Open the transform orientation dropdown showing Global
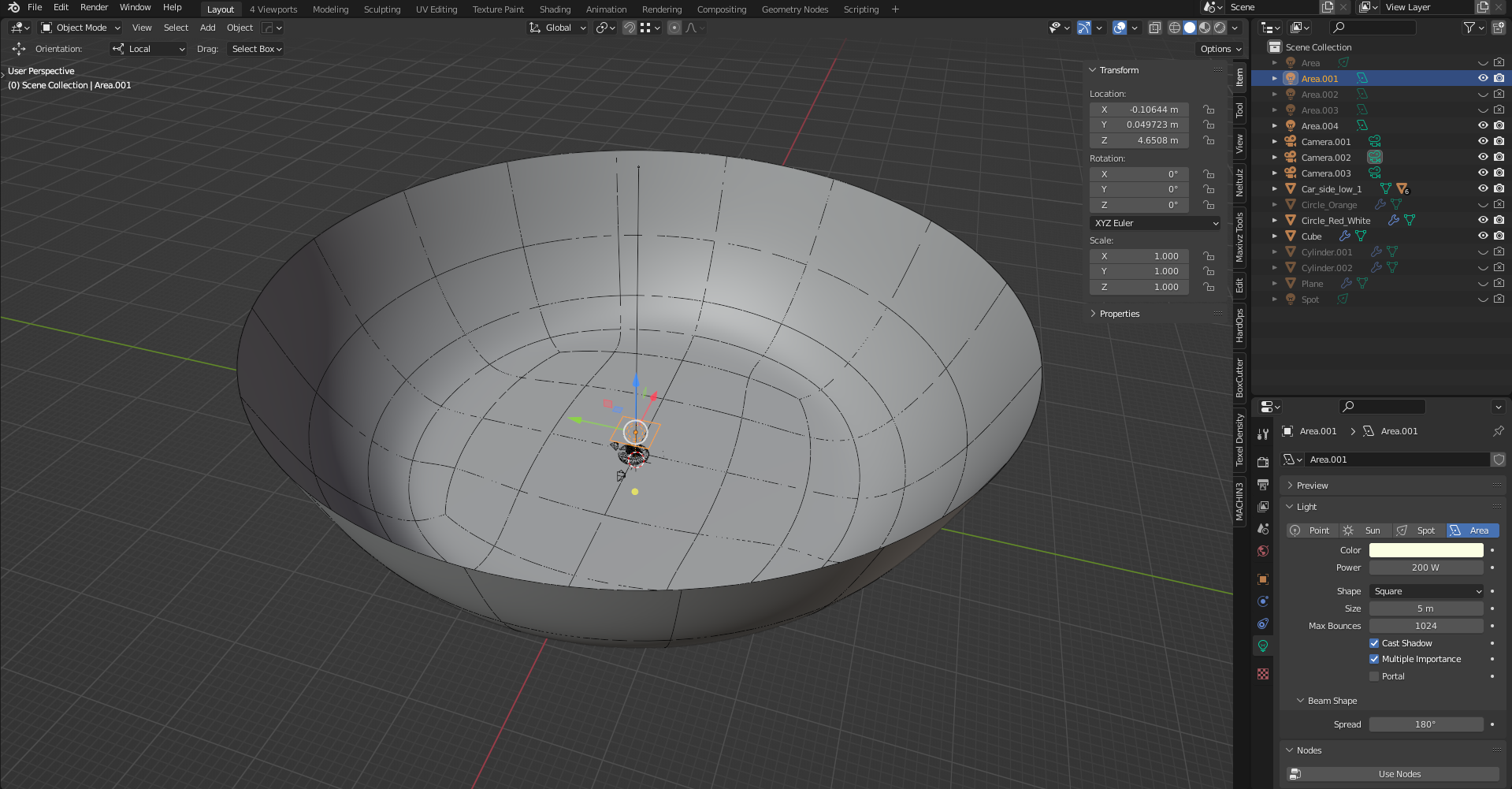1512x789 pixels. click(x=557, y=28)
